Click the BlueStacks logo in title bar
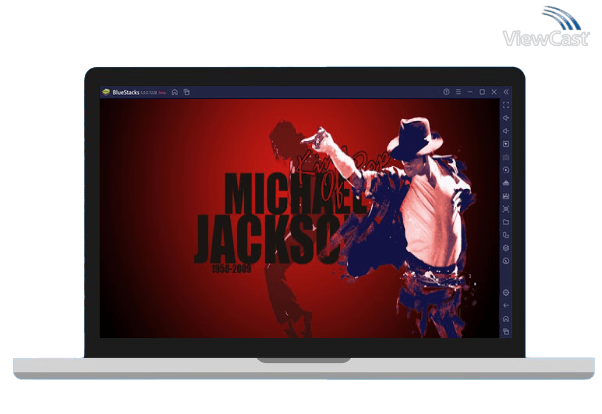This screenshot has height=414, width=602. [x=106, y=92]
